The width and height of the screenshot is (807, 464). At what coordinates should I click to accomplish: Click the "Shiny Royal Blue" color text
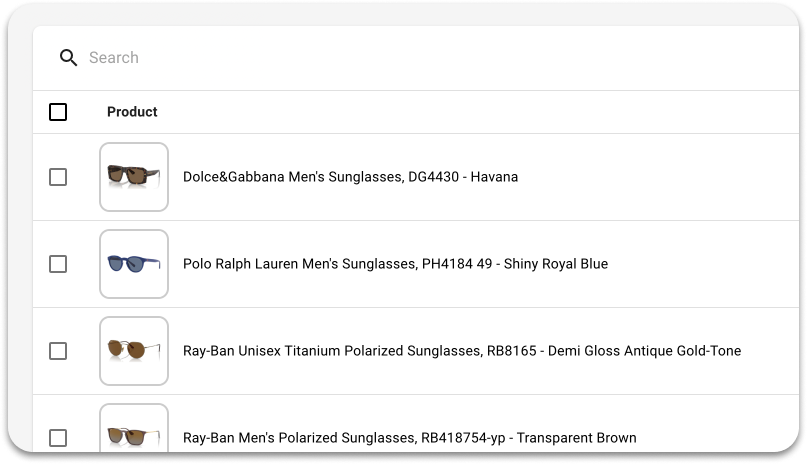tap(556, 264)
